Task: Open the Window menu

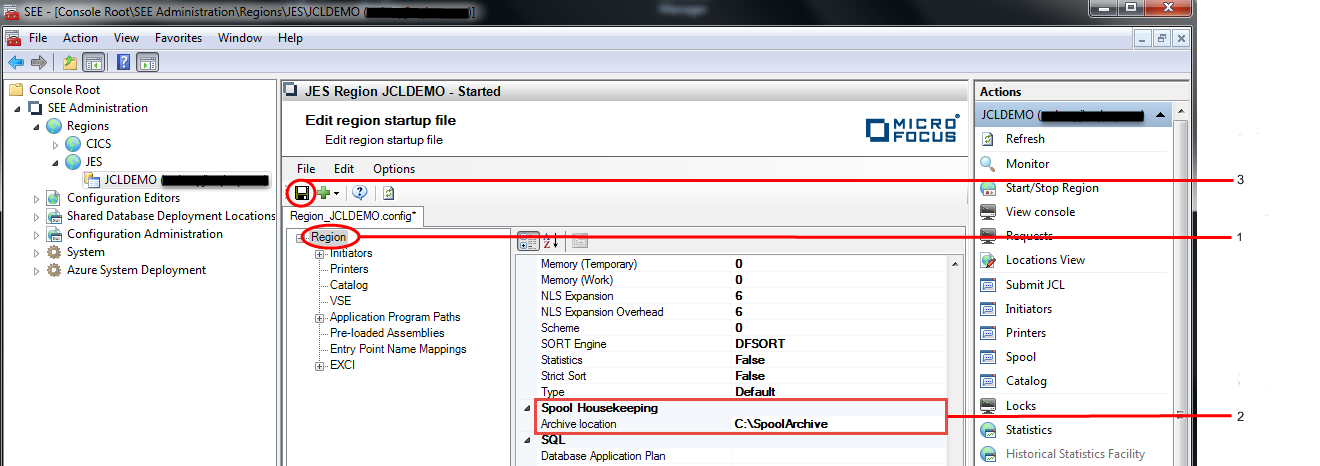Action: [x=239, y=38]
